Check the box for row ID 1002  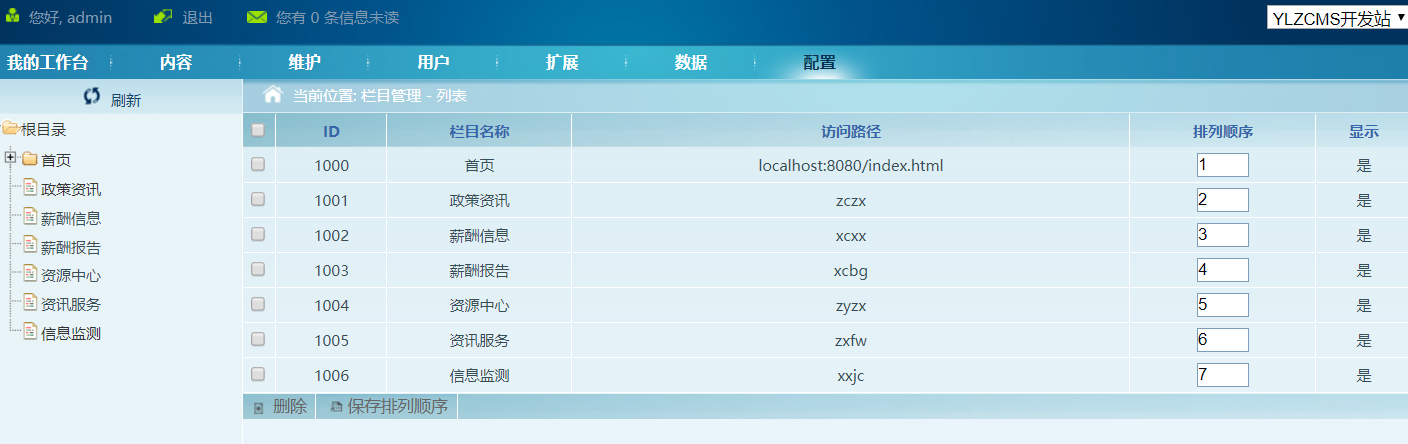(x=258, y=234)
